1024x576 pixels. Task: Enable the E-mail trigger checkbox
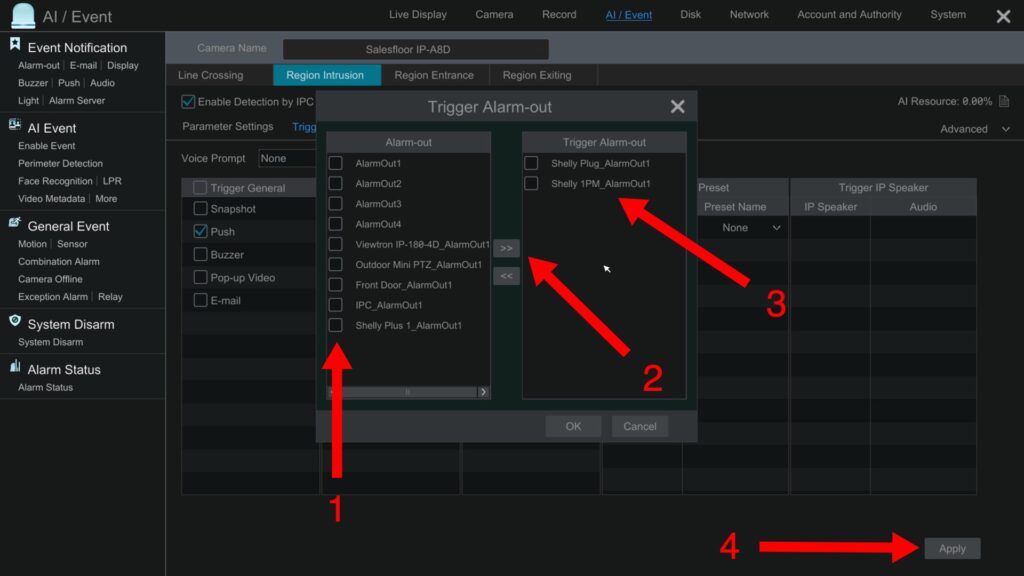click(200, 300)
